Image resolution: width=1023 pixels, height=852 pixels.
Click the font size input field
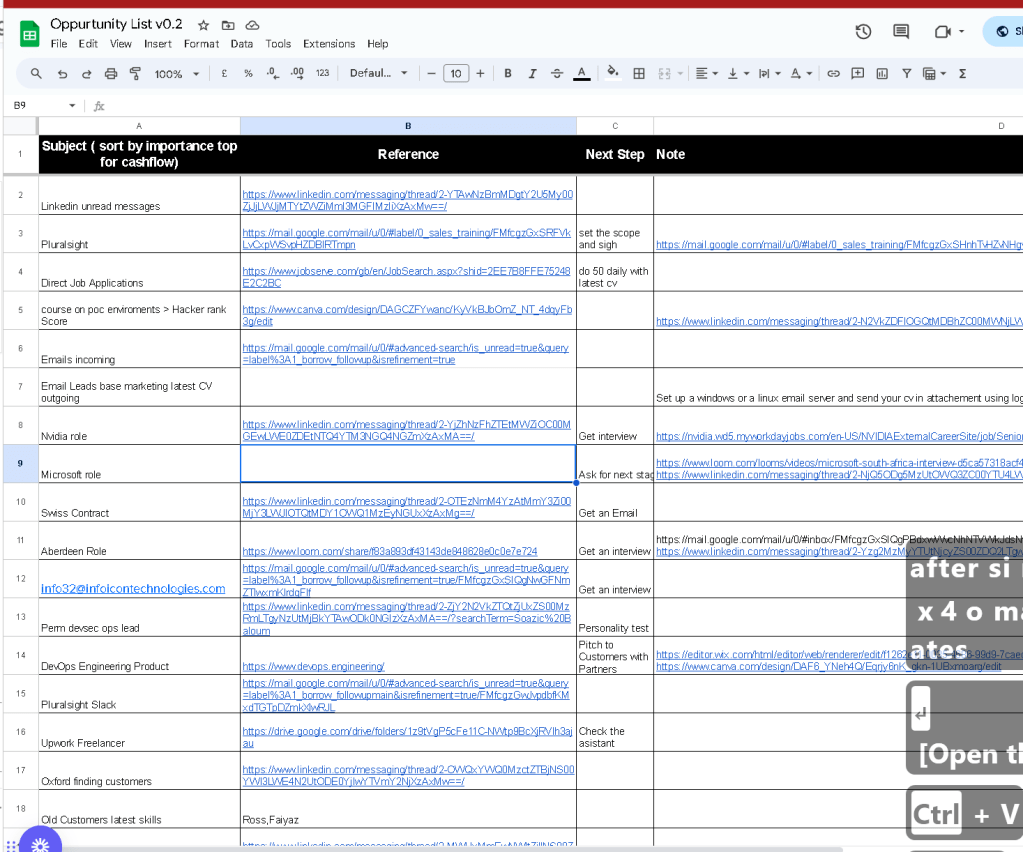(456, 74)
